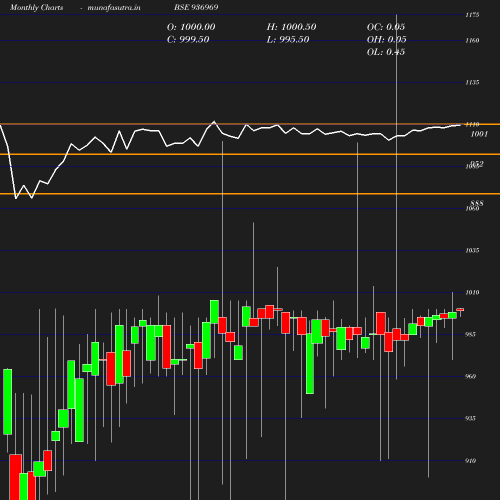This screenshot has width=500, height=500.
Task: Click the 1135 price axis label
Action: tap(472, 82)
